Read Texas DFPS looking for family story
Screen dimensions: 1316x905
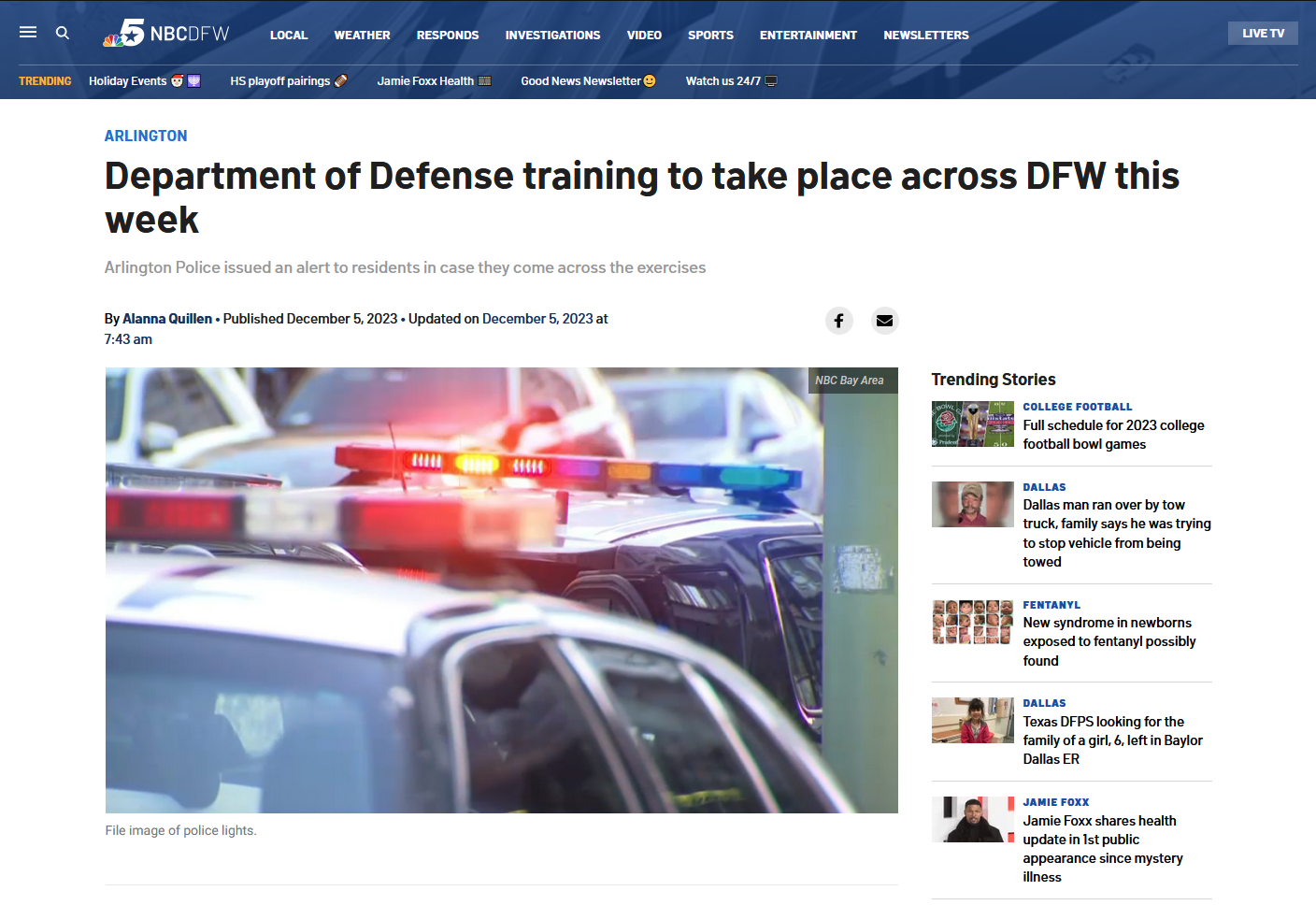point(1113,740)
